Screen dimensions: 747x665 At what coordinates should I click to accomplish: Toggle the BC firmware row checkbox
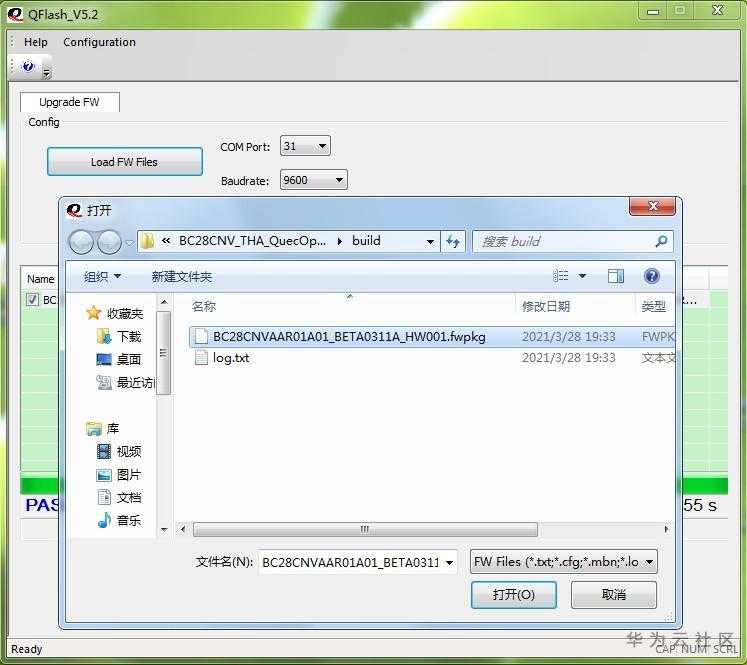pos(32,299)
